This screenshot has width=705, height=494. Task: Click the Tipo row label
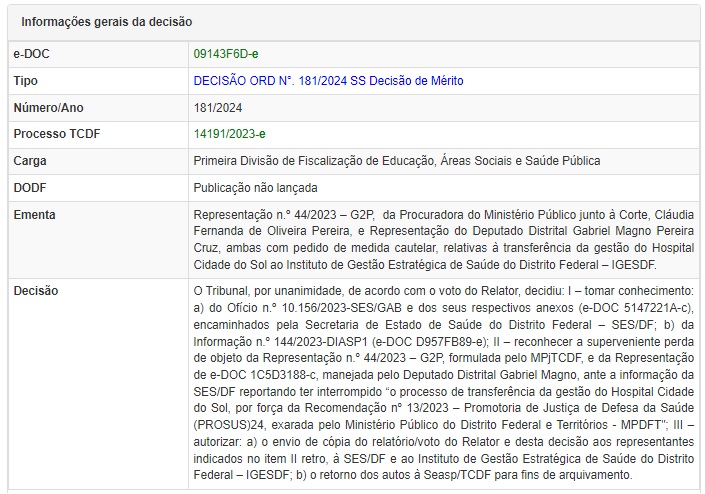click(26, 80)
